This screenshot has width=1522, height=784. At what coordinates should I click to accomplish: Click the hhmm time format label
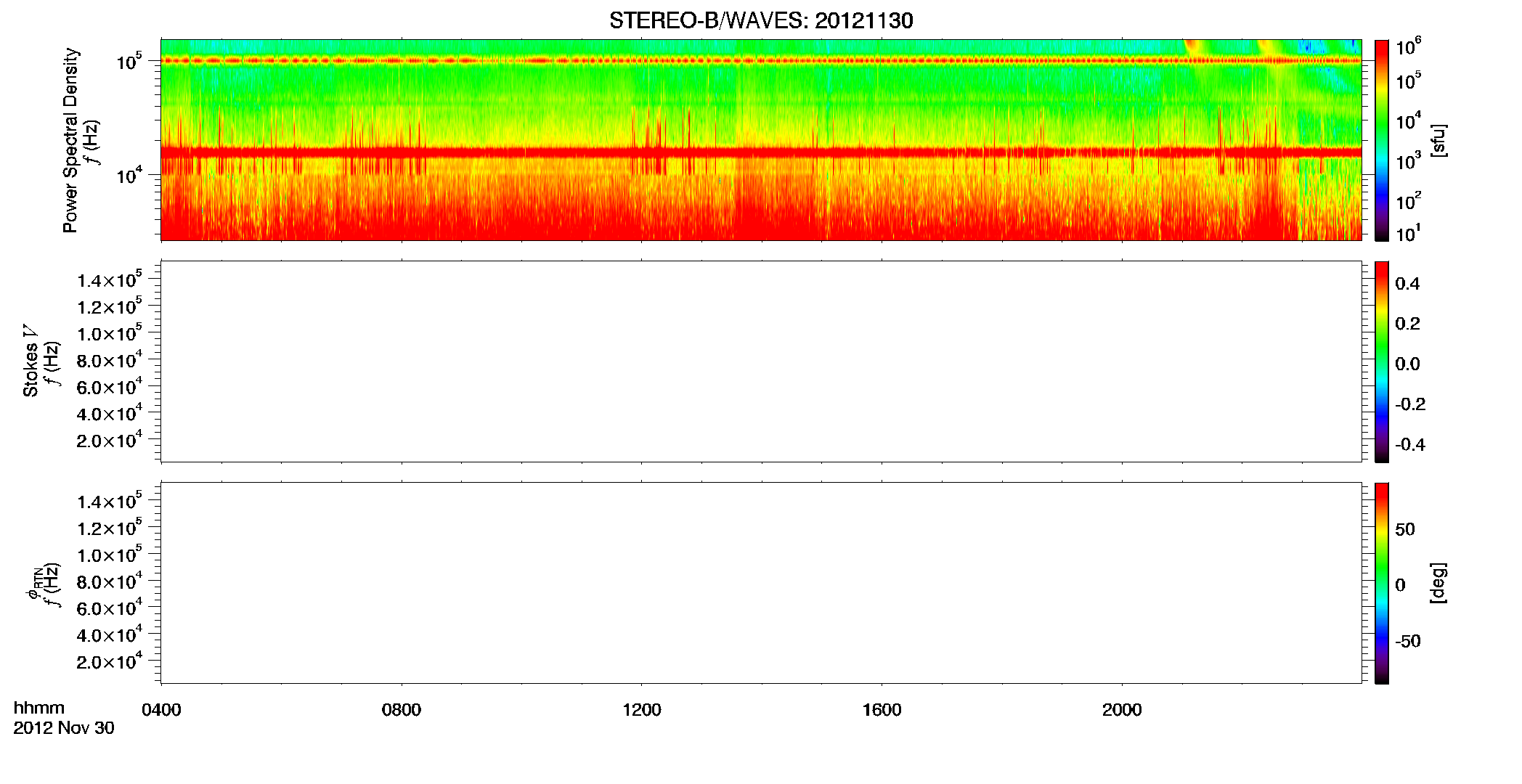coord(39,708)
